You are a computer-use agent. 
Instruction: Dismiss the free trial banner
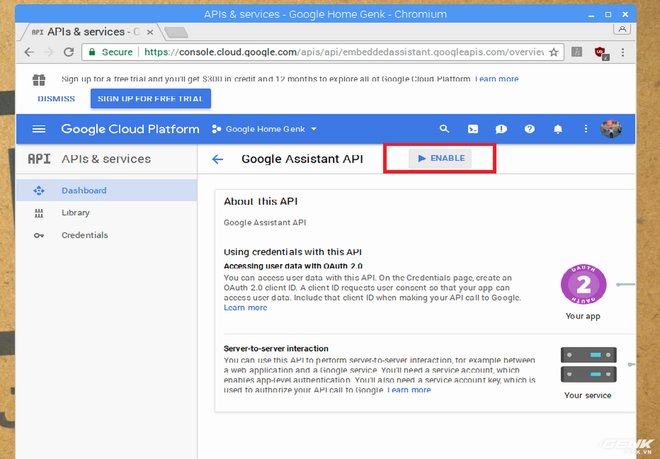coord(56,99)
